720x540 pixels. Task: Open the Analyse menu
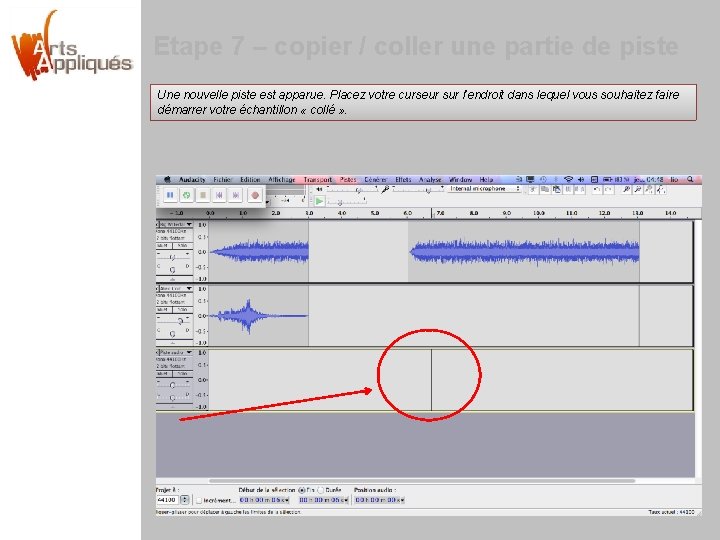tap(430, 180)
